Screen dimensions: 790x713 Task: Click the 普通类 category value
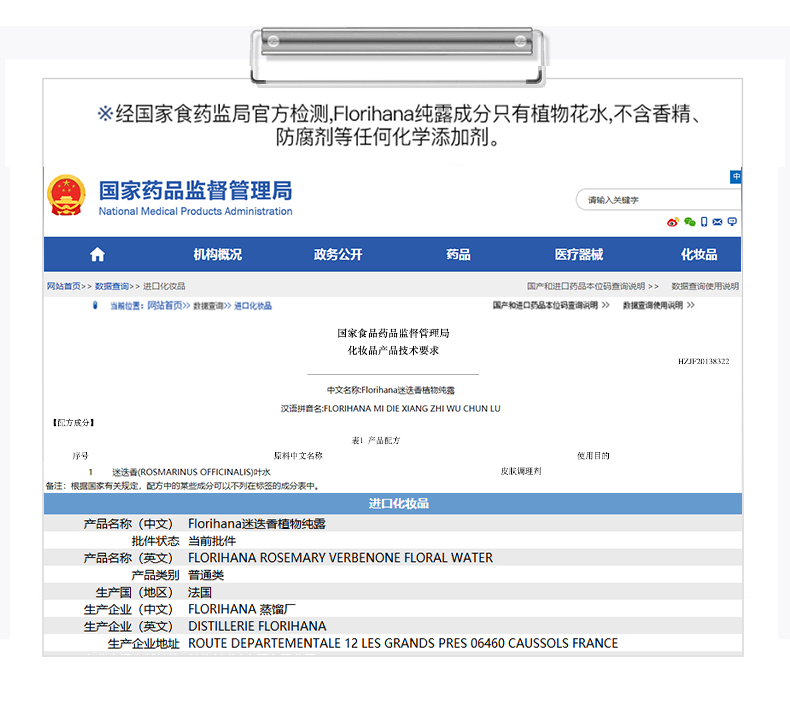206,575
